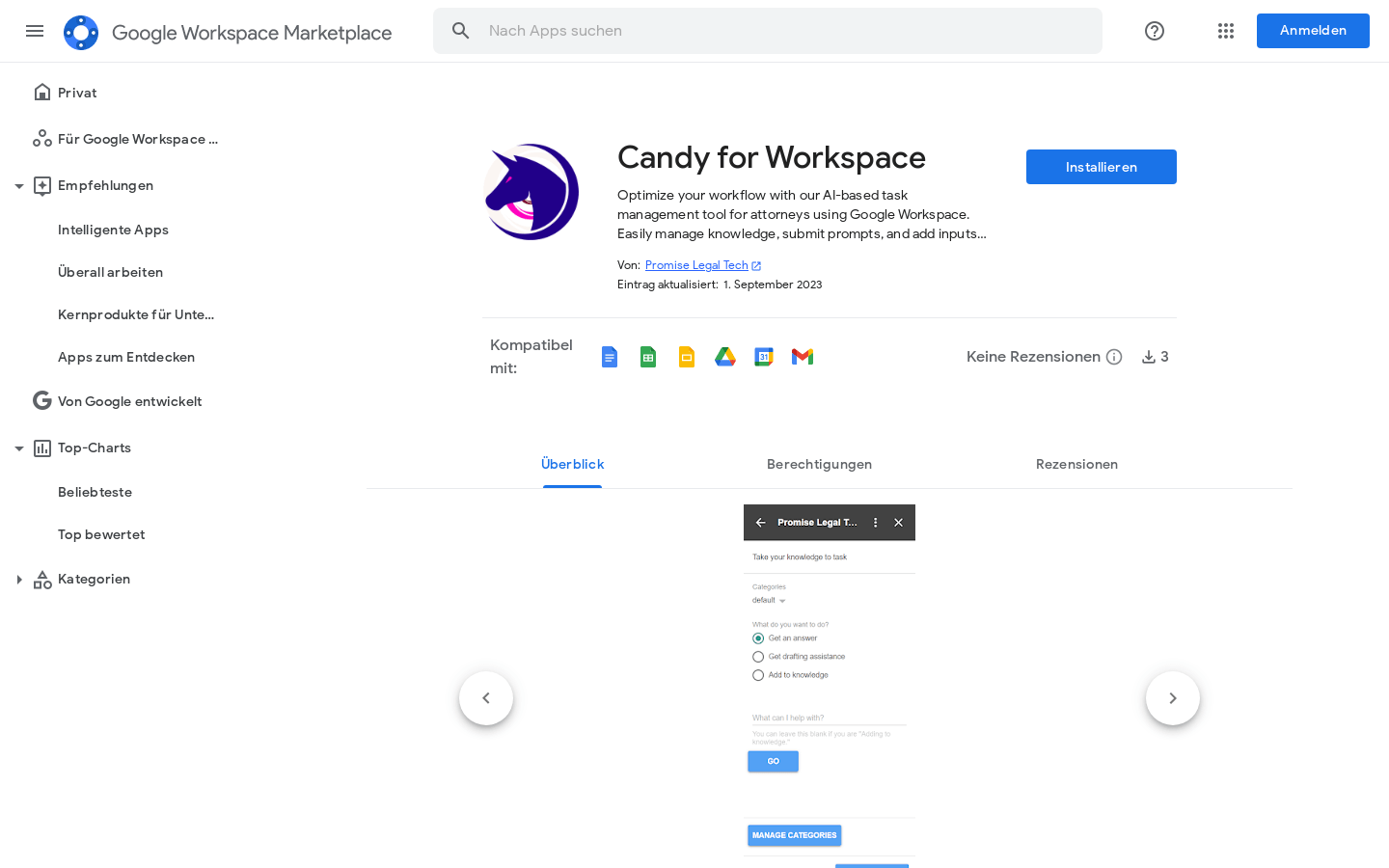Expand the Kategorien section
The width and height of the screenshot is (1389, 868).
(19, 579)
